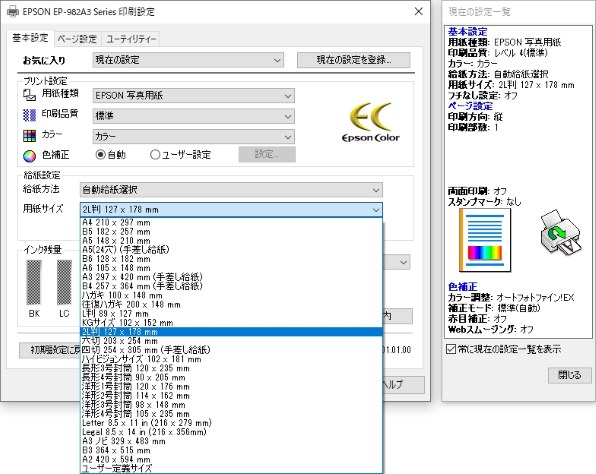Choose 四切 254 x 305 mm 手差し給紙
This screenshot has height=474, width=596.
pyautogui.click(x=231, y=350)
